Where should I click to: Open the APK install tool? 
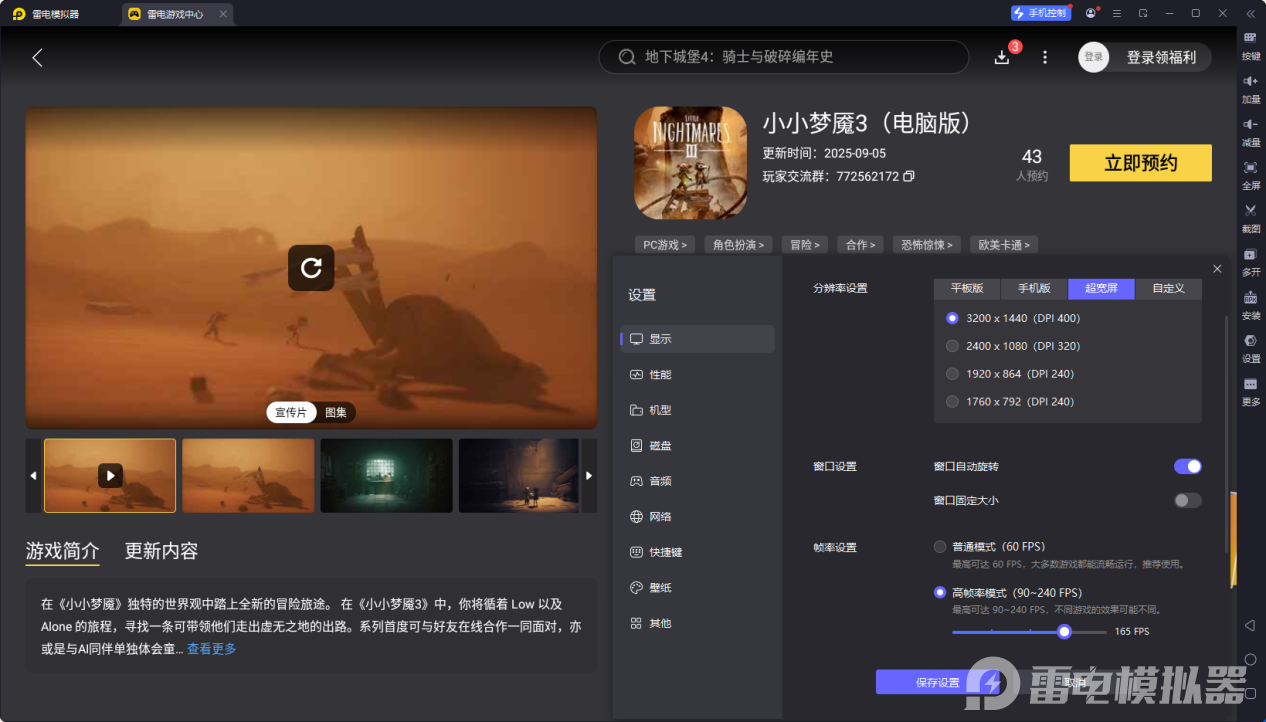(x=1250, y=306)
